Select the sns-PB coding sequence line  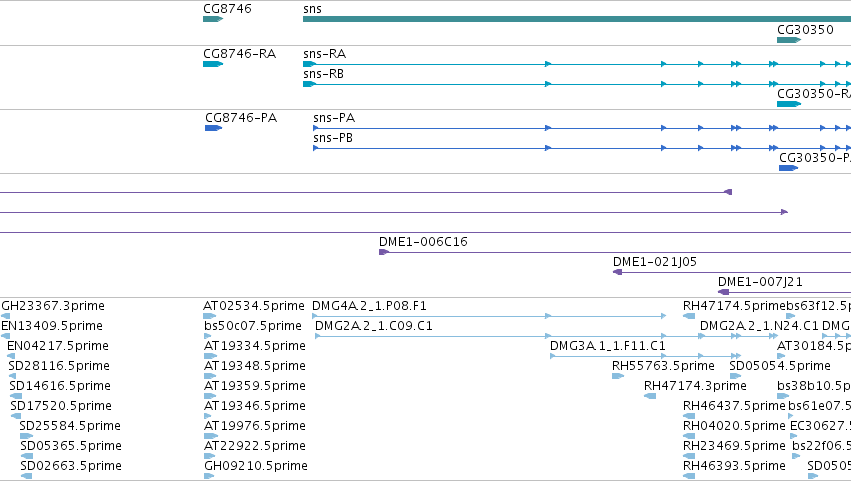point(582,148)
